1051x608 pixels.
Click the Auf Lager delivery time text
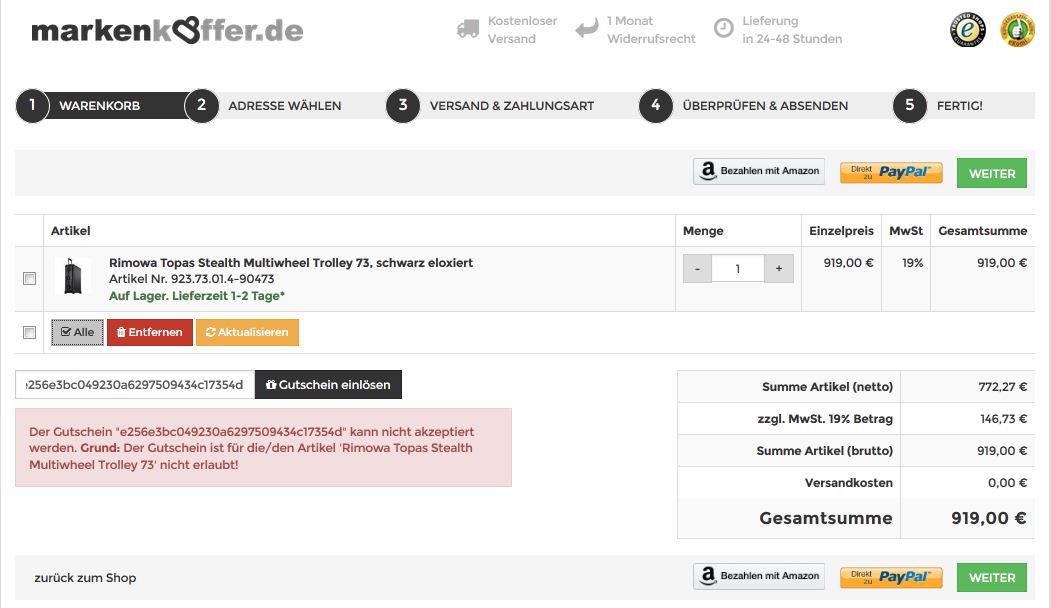click(197, 296)
